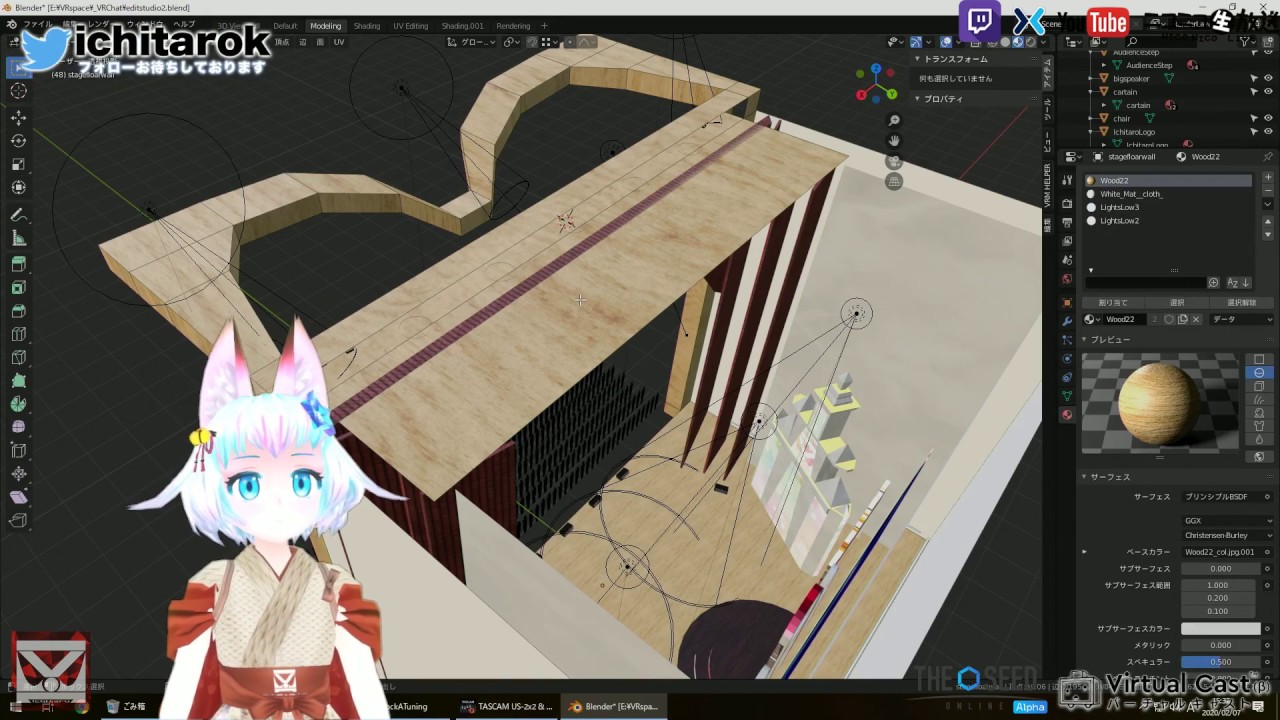Open the Material properties tab icon
Image resolution: width=1280 pixels, height=720 pixels.
(x=1067, y=415)
